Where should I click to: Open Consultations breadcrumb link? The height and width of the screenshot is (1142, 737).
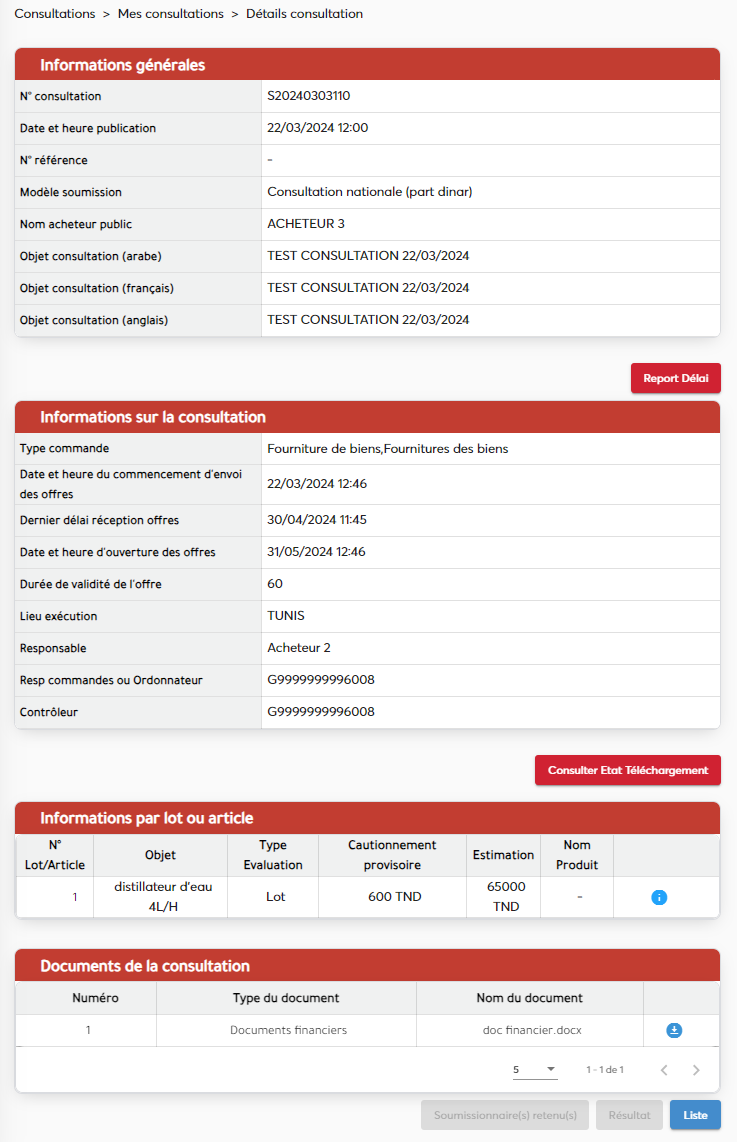[x=55, y=14]
